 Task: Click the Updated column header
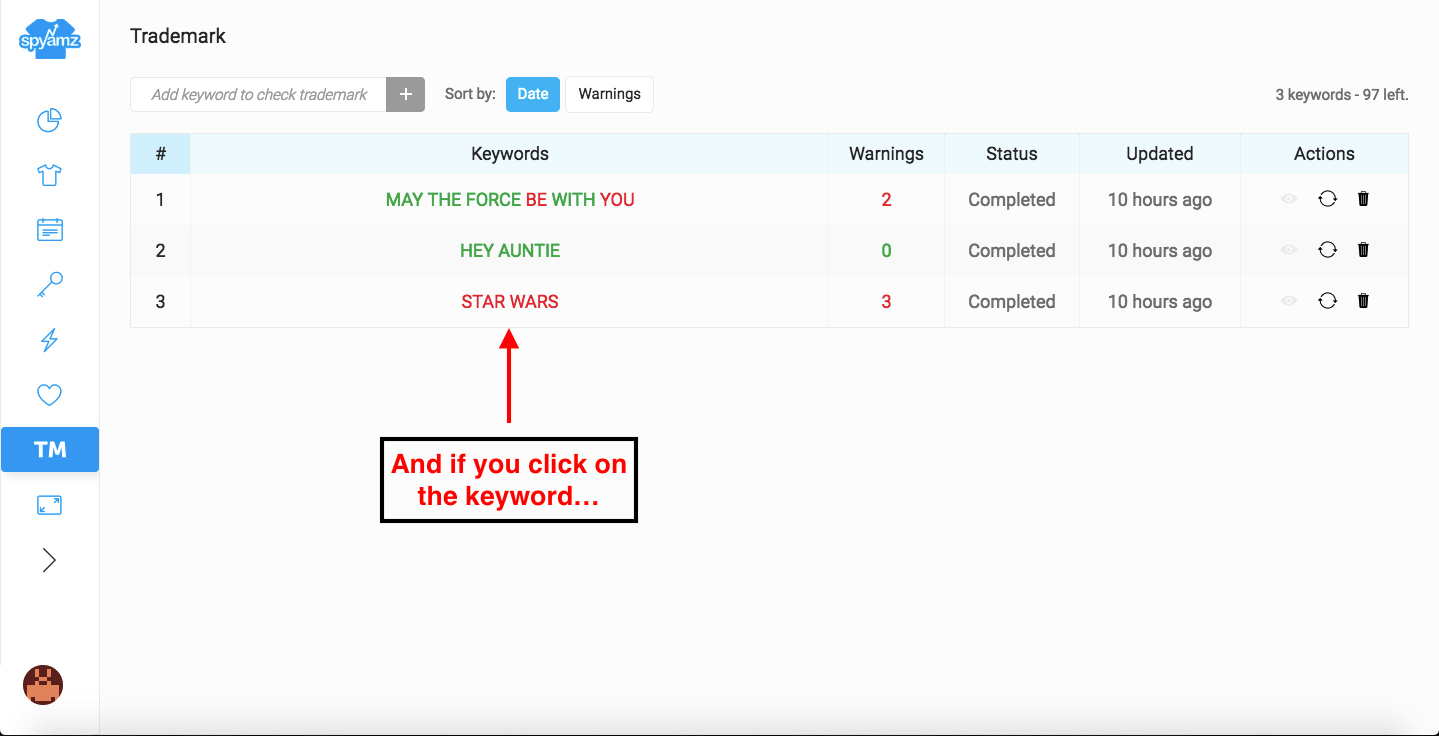pyautogui.click(x=1160, y=154)
